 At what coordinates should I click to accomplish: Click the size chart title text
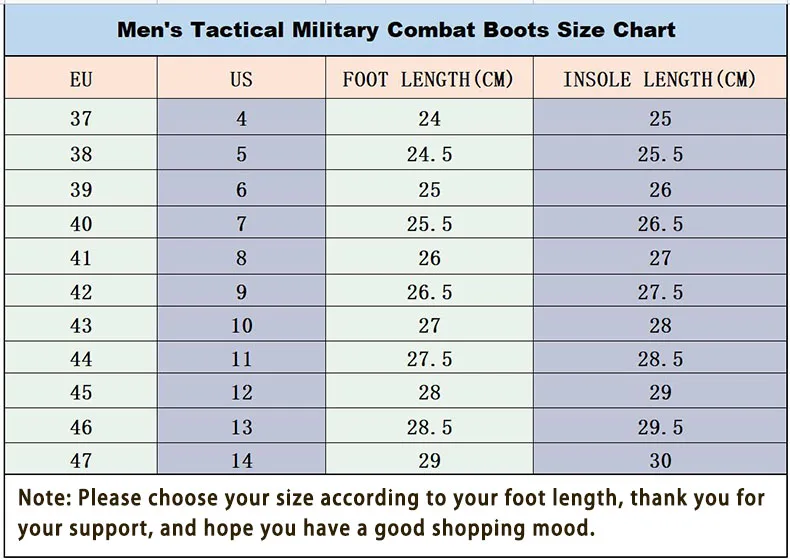pyautogui.click(x=396, y=29)
